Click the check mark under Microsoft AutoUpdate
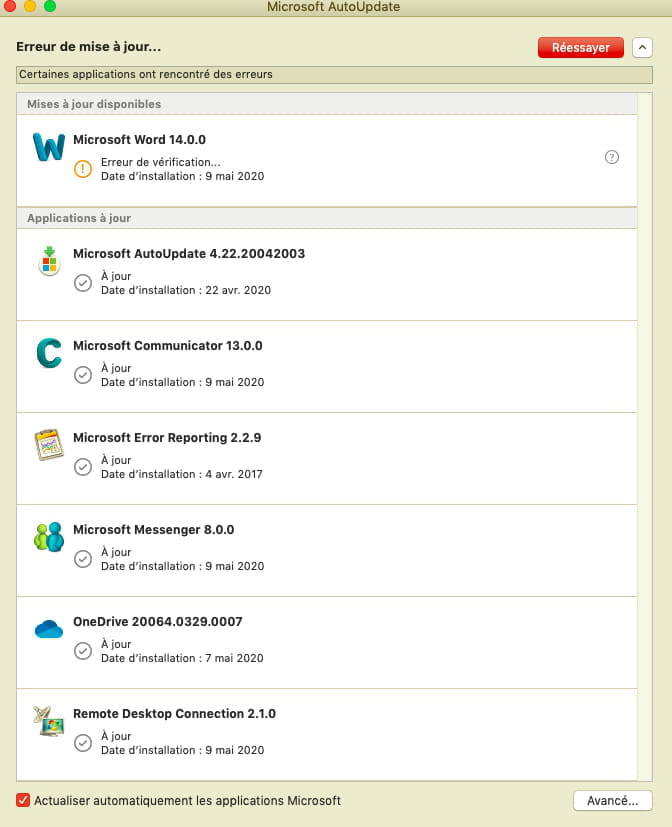The height and width of the screenshot is (827, 672). point(83,283)
